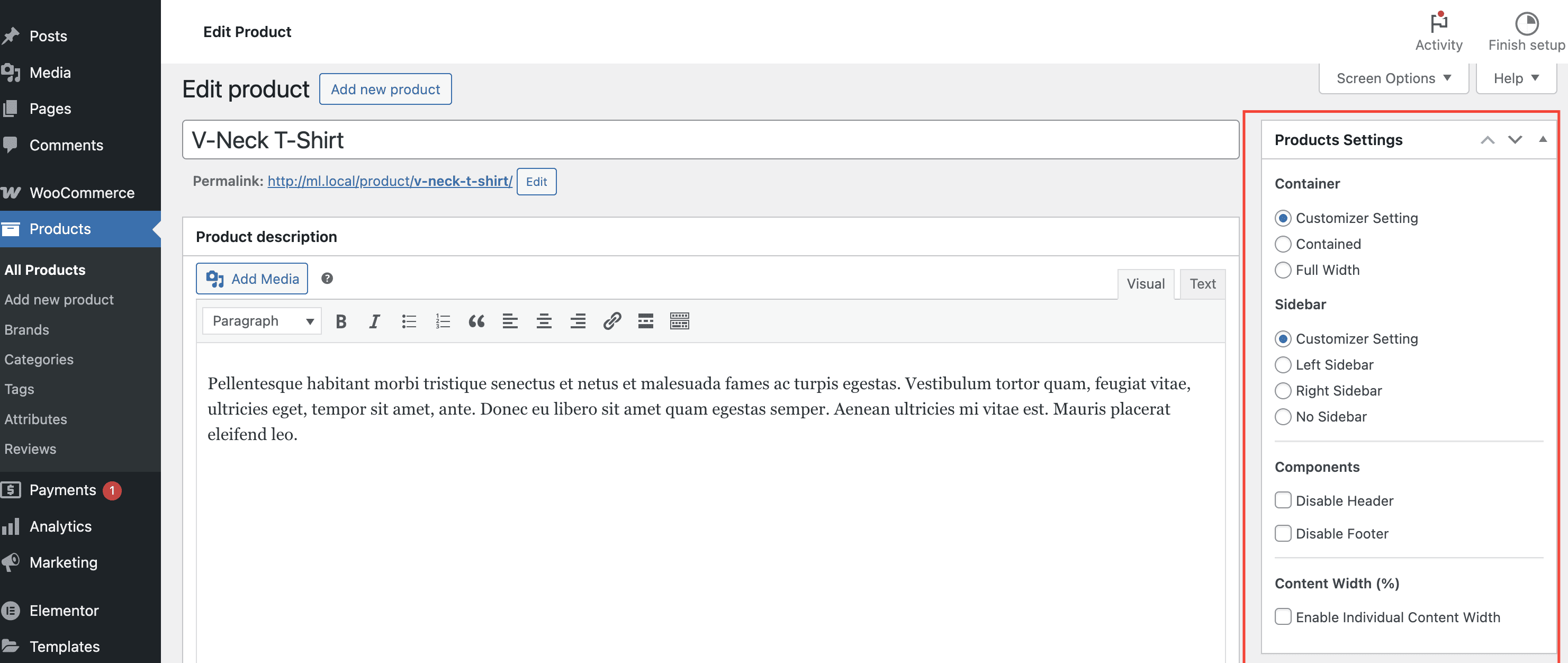1568x663 pixels.
Task: Insert a numbered list
Action: (443, 321)
